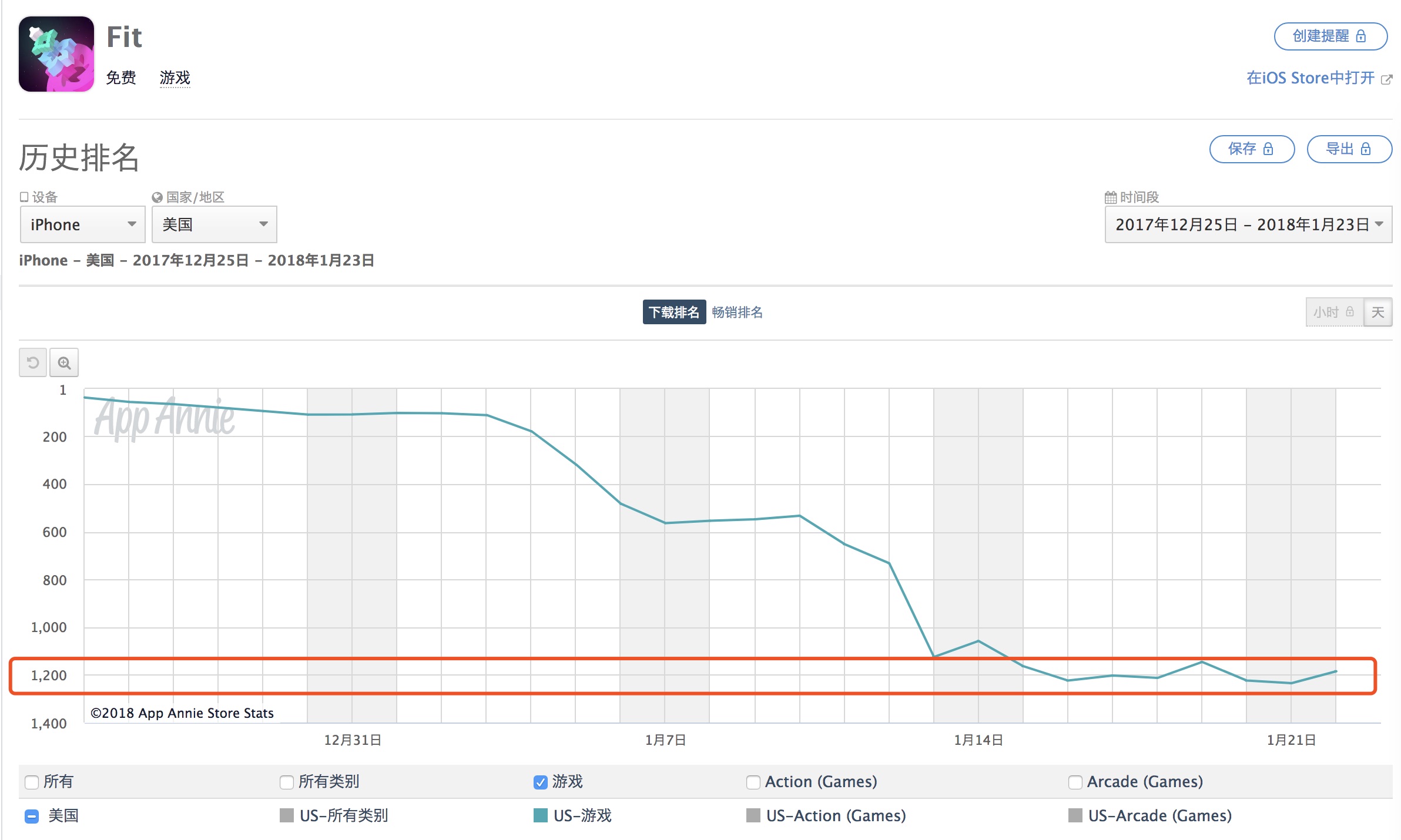Collapse the 美国 country row toggle
Image resolution: width=1401 pixels, height=840 pixels.
click(32, 816)
